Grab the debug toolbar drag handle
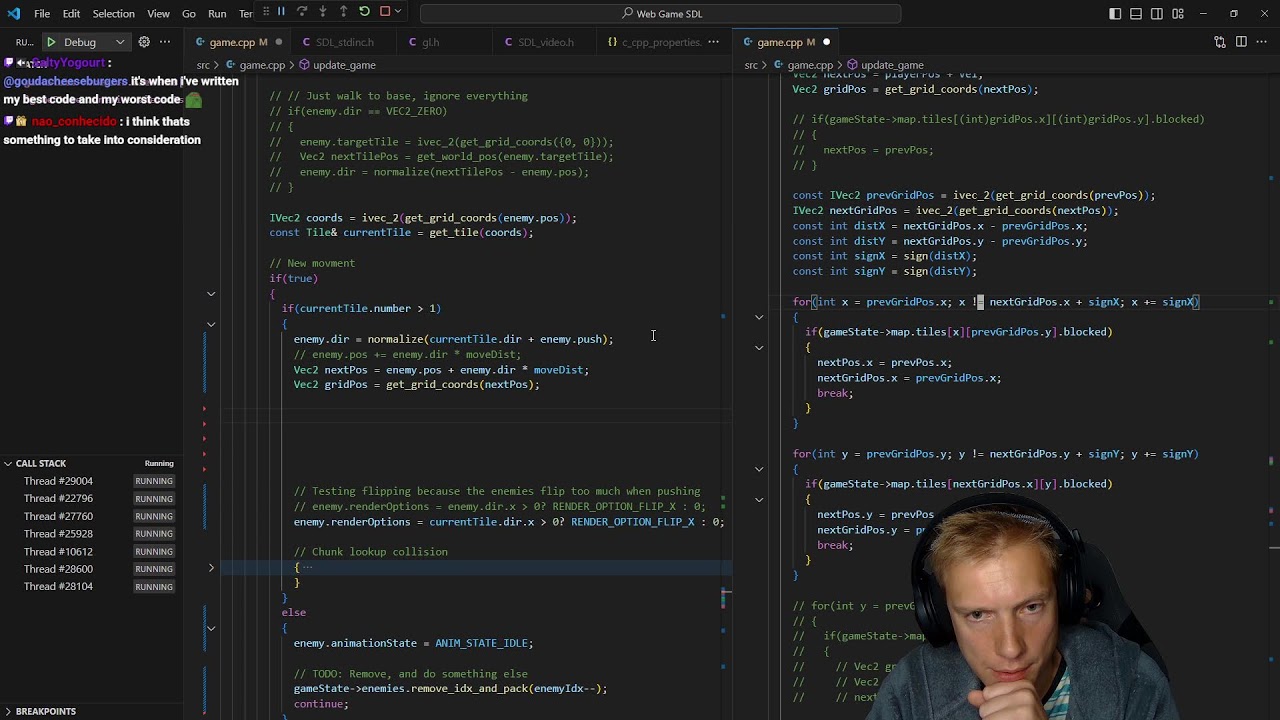Screen dimensions: 1280x720 pyautogui.click(x=266, y=12)
